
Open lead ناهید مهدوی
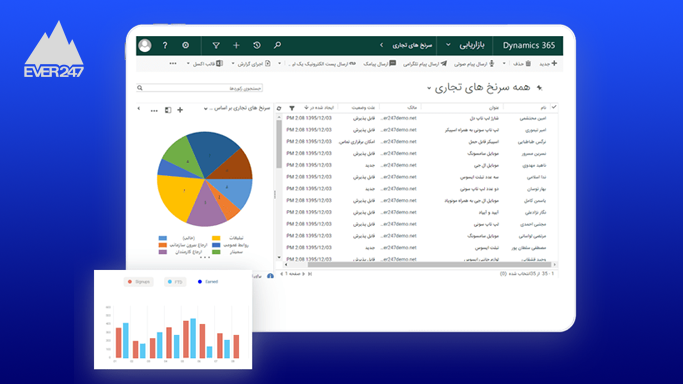pyautogui.click(x=534, y=165)
